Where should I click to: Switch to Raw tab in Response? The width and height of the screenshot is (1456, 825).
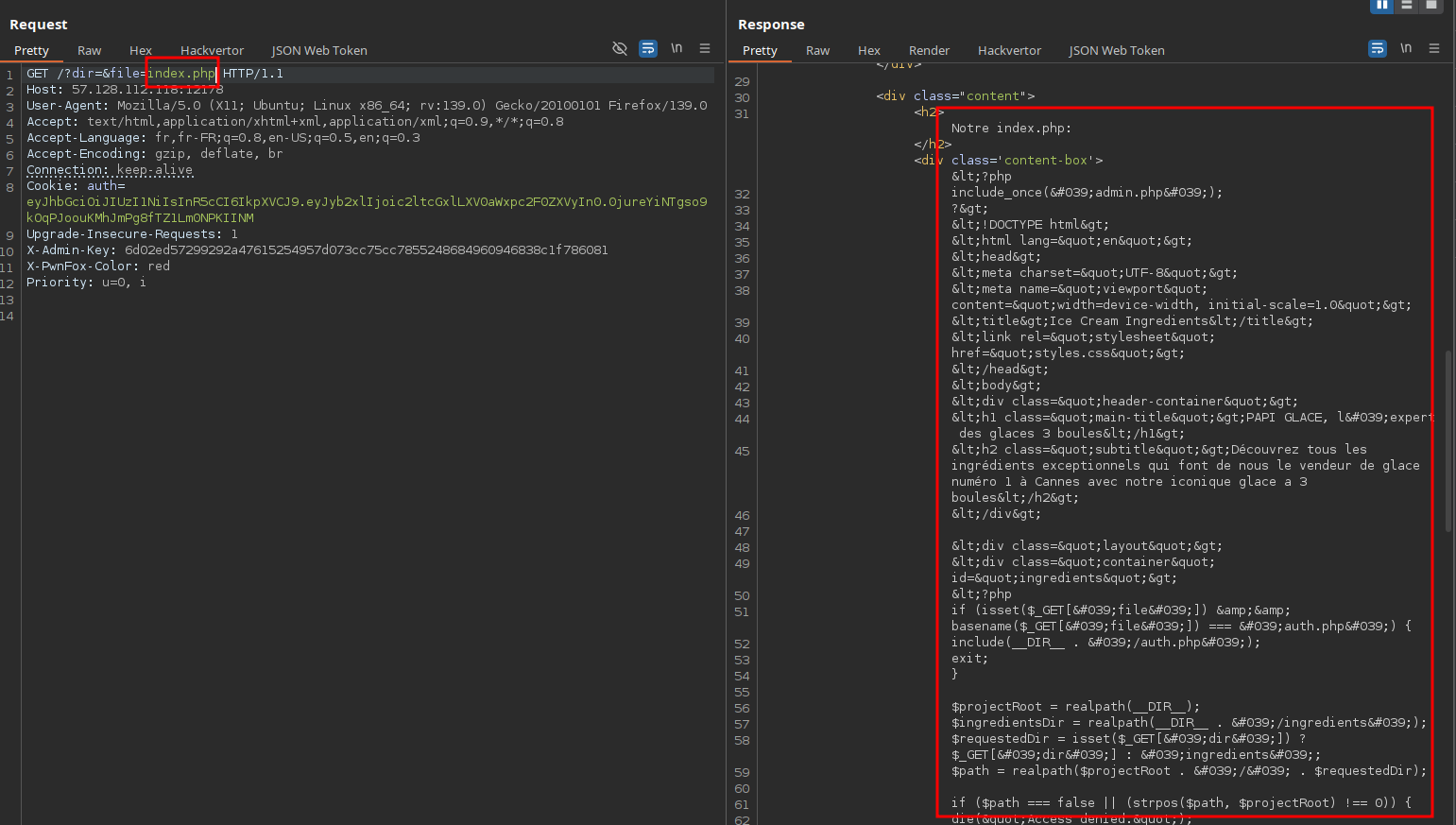coord(818,51)
